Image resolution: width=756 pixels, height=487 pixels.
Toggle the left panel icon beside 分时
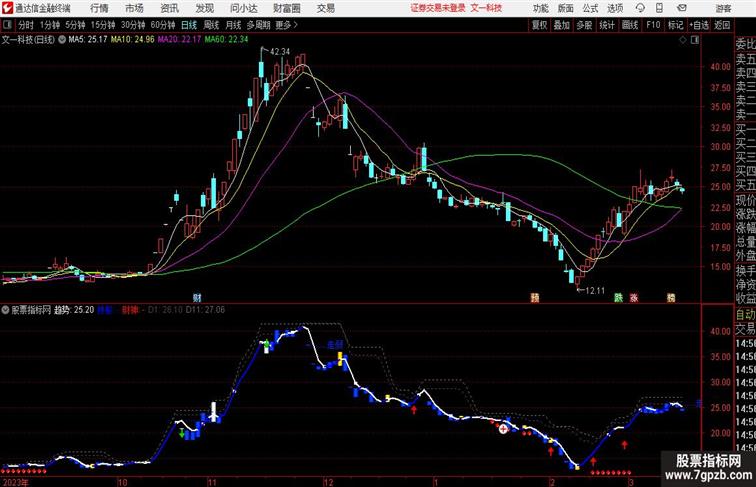click(7, 25)
